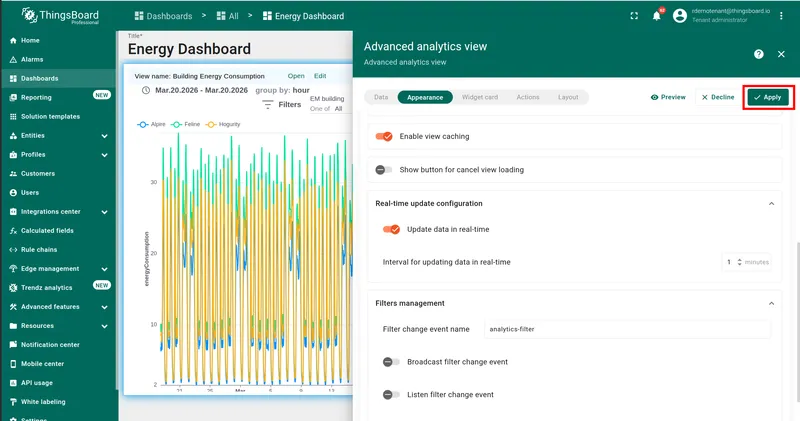Expand Advanced features chevron
The height and width of the screenshot is (421, 800).
coord(105,307)
